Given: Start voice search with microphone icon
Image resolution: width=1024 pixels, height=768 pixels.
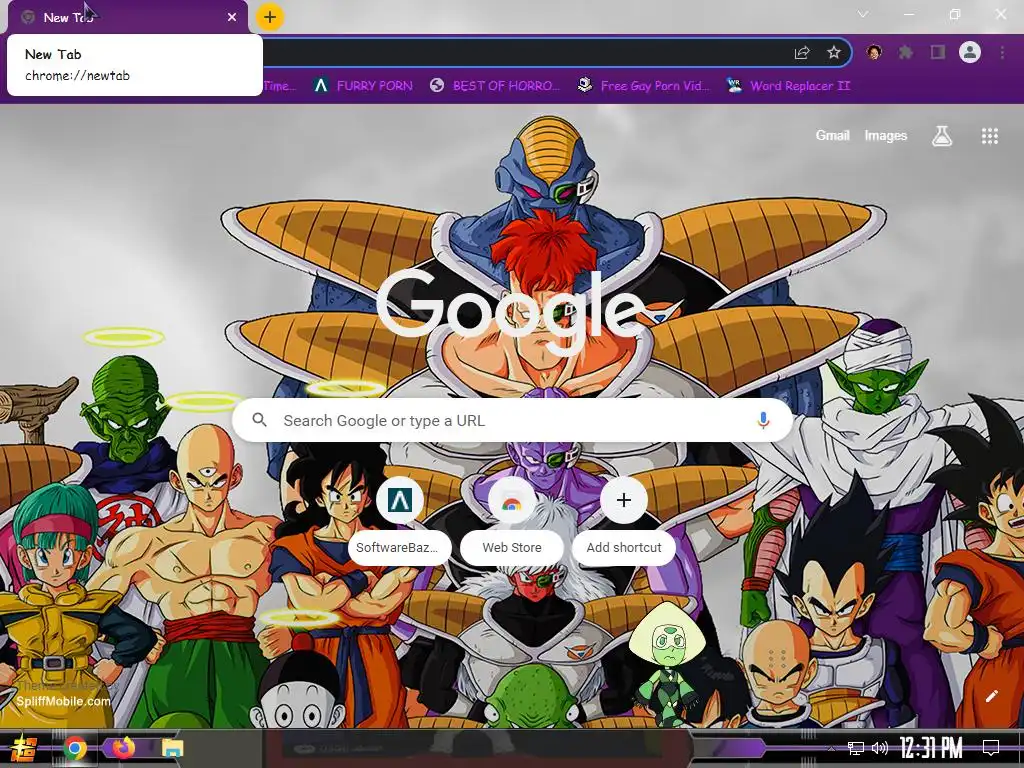Looking at the screenshot, I should [763, 421].
